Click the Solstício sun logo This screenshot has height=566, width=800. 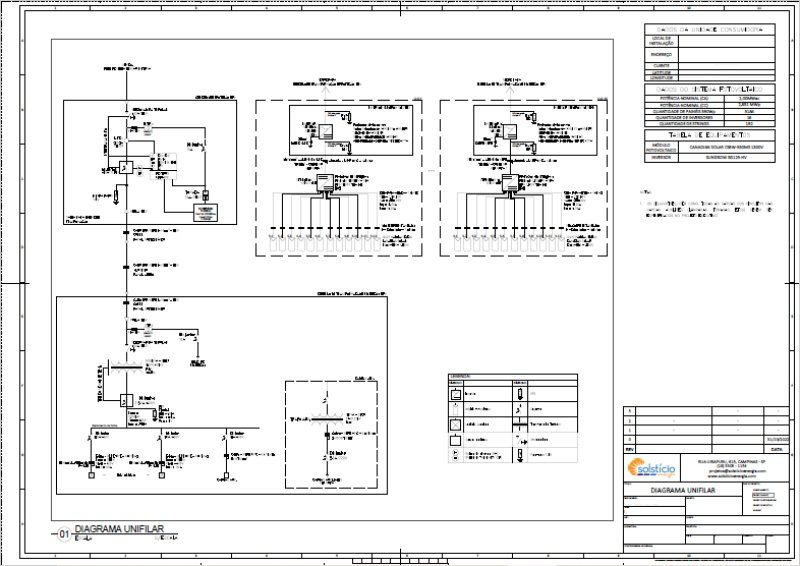(x=651, y=468)
